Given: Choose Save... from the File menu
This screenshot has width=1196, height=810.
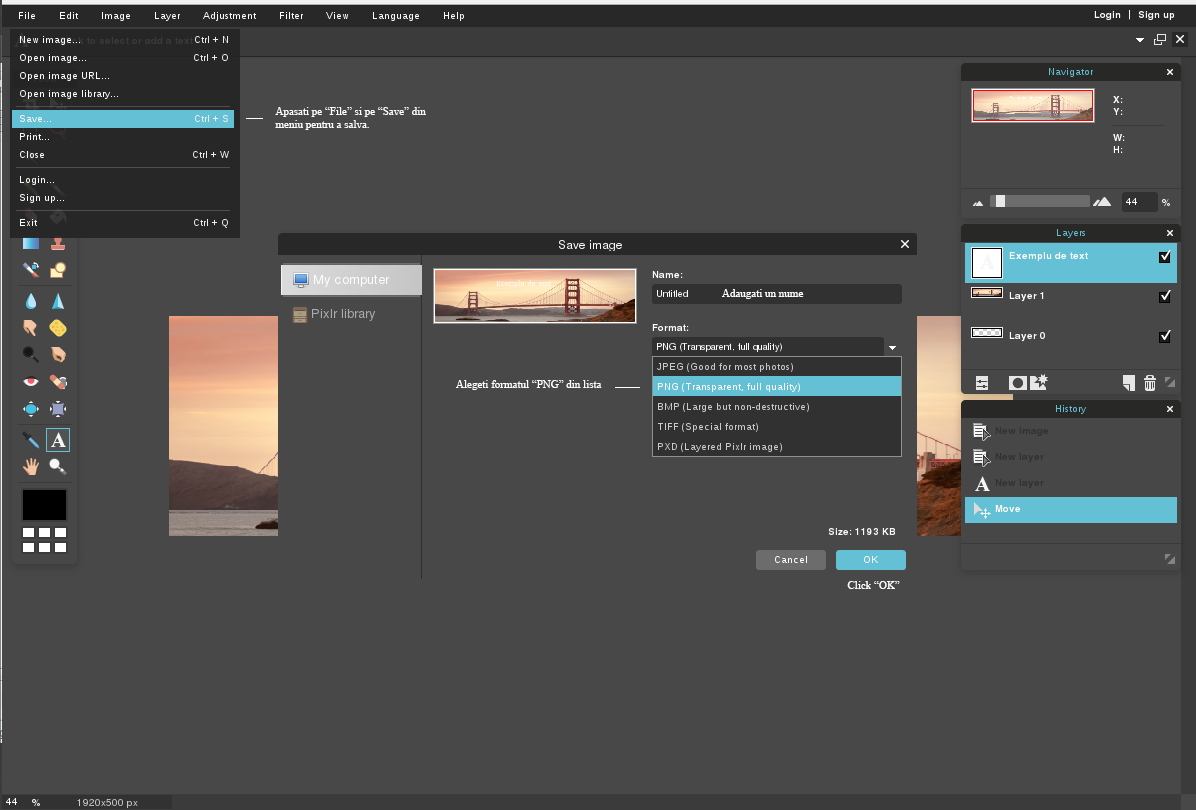Looking at the screenshot, I should click(123, 119).
